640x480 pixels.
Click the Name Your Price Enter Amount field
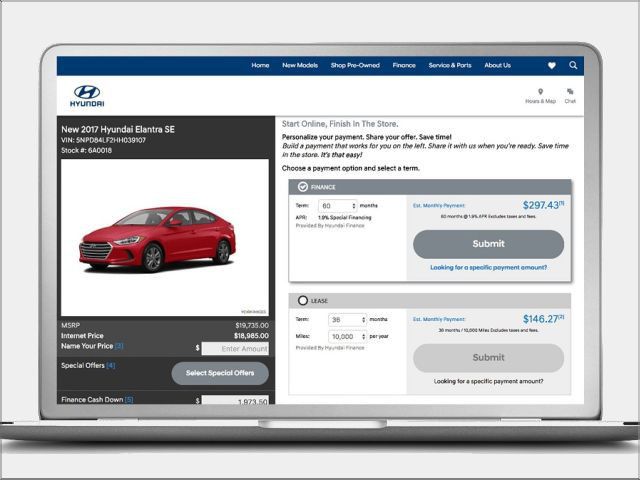235,349
